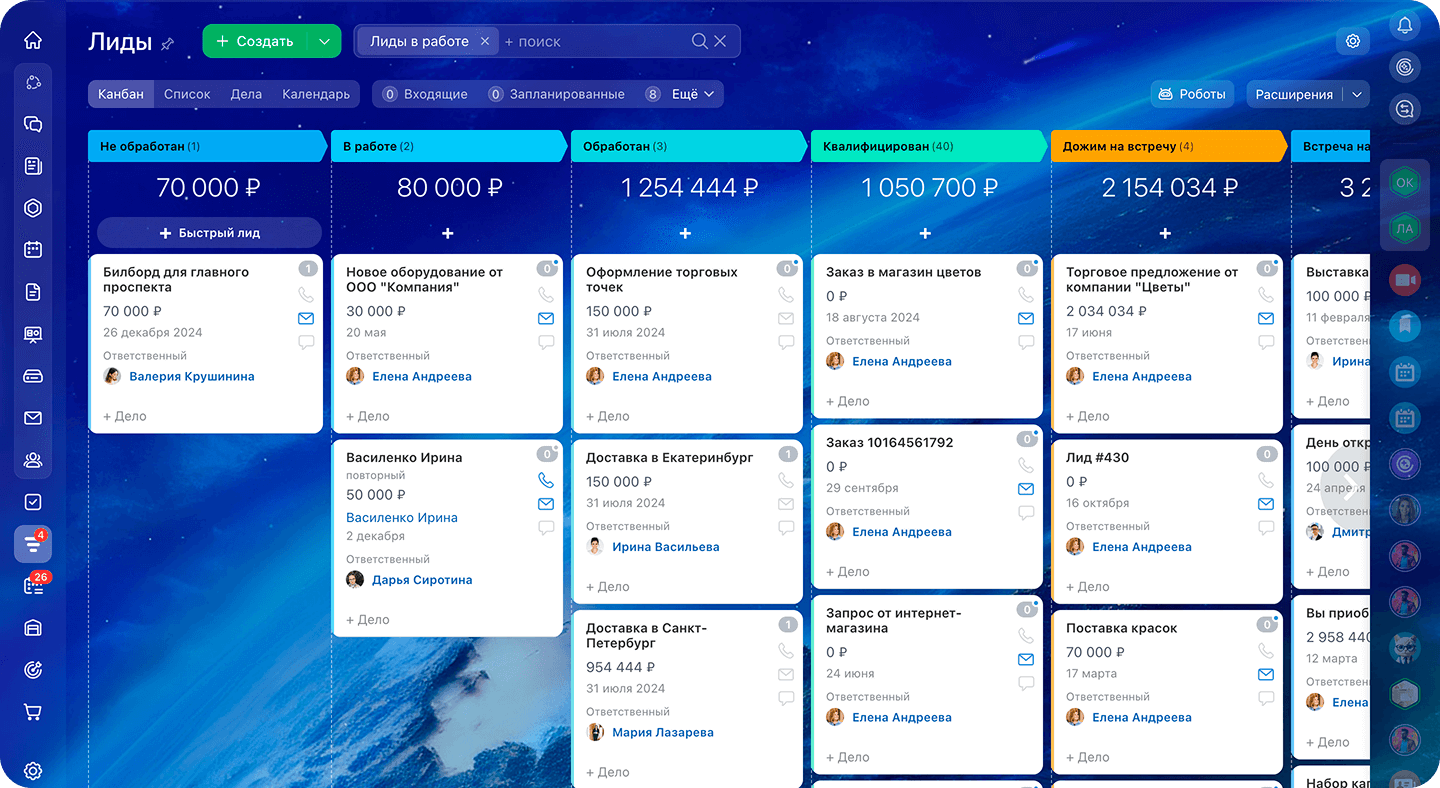Click the pin icon next to Лиды title
Screen dimensions: 1440x788
168,43
